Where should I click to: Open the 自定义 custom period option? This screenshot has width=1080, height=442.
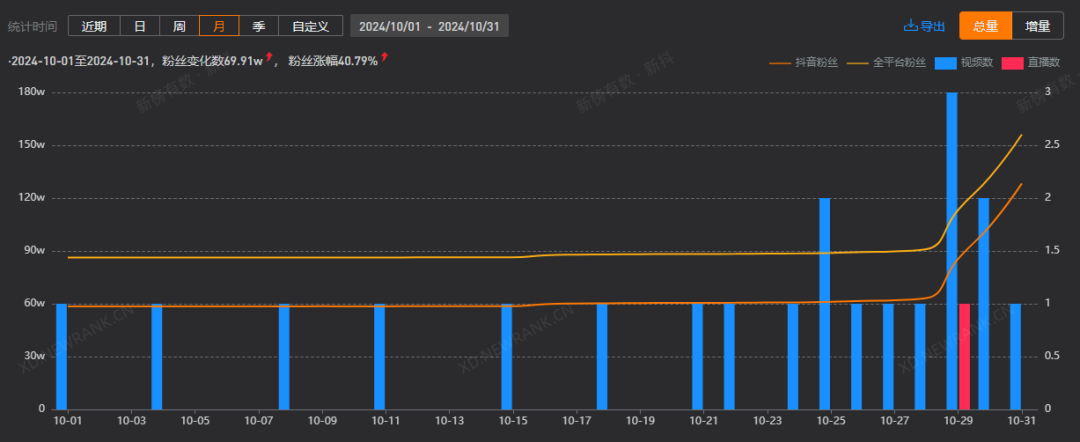310,26
